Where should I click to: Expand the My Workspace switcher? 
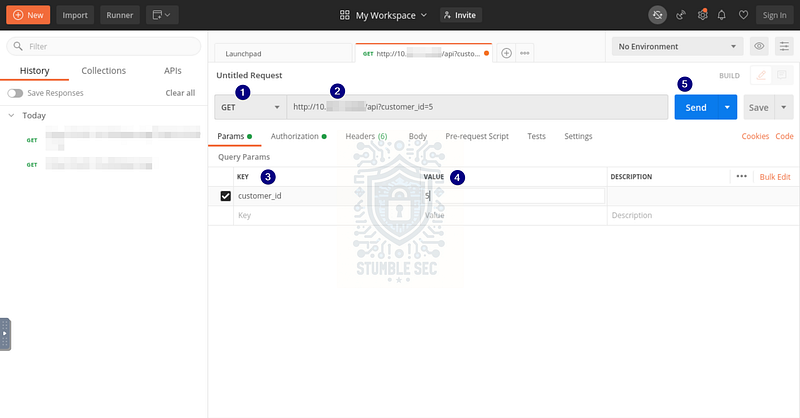pos(383,15)
